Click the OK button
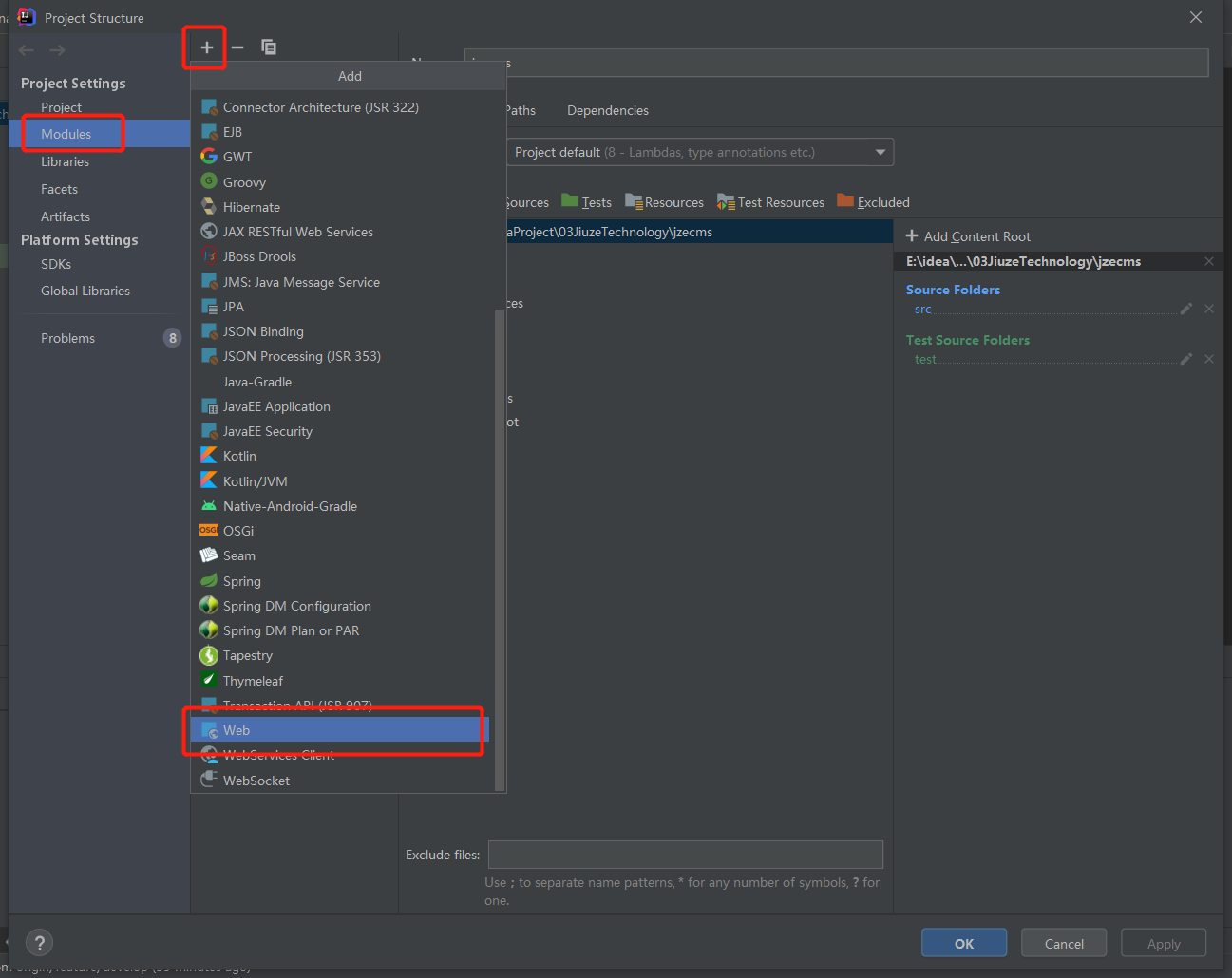 pyautogui.click(x=964, y=943)
